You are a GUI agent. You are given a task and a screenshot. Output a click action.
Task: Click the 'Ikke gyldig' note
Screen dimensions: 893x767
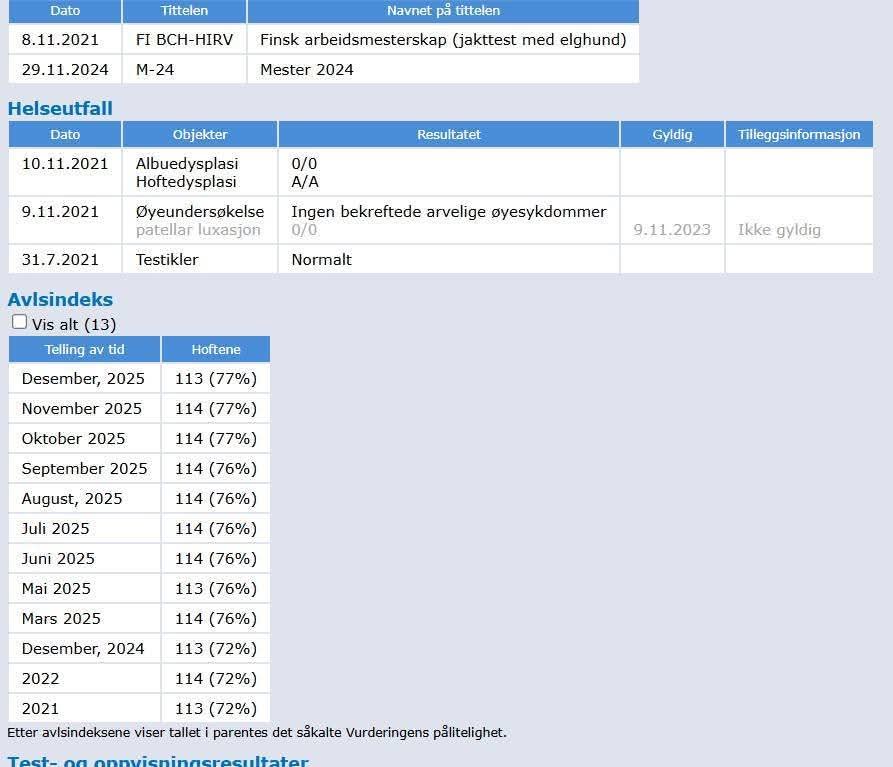point(779,230)
